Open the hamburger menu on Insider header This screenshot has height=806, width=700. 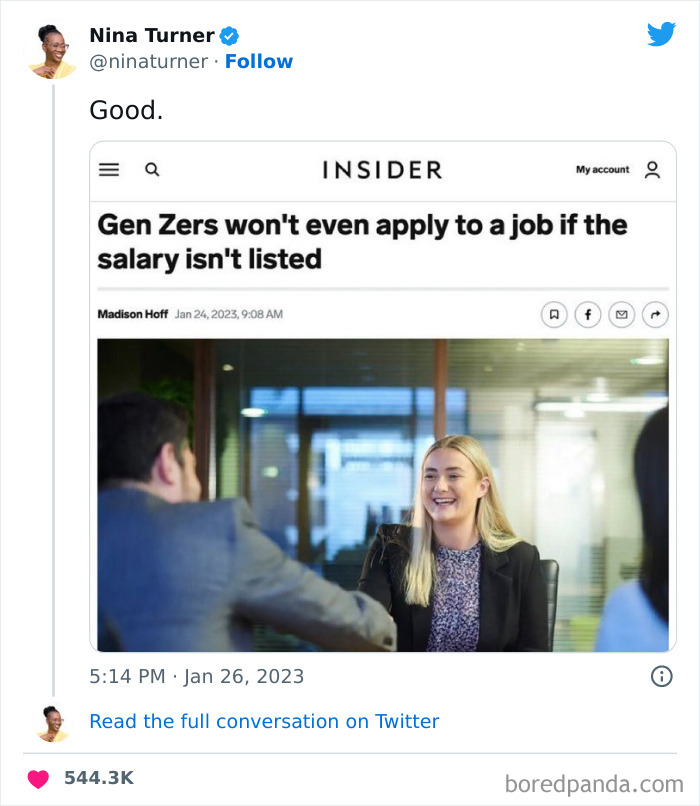click(108, 170)
